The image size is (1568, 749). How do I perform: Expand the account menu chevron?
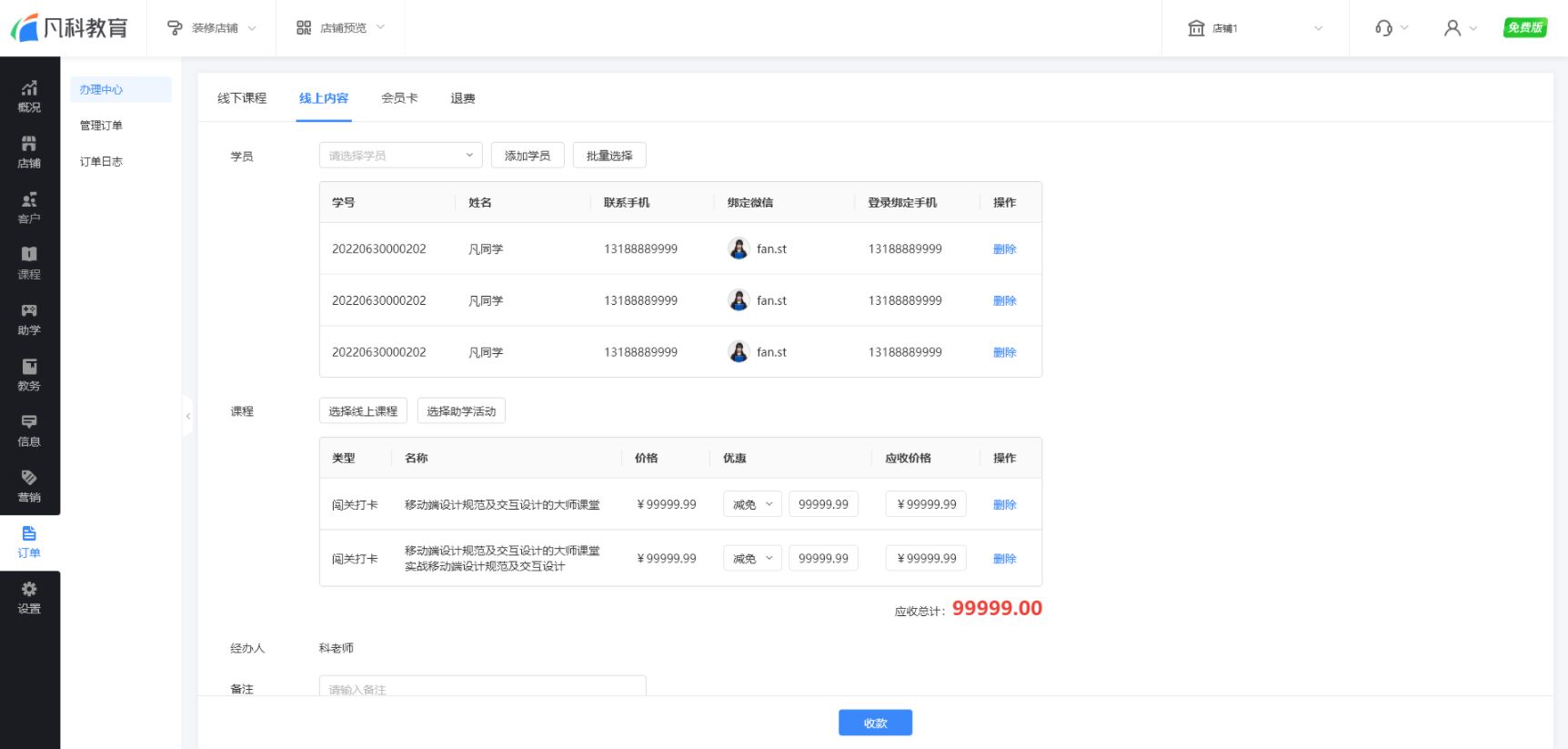[1473, 28]
